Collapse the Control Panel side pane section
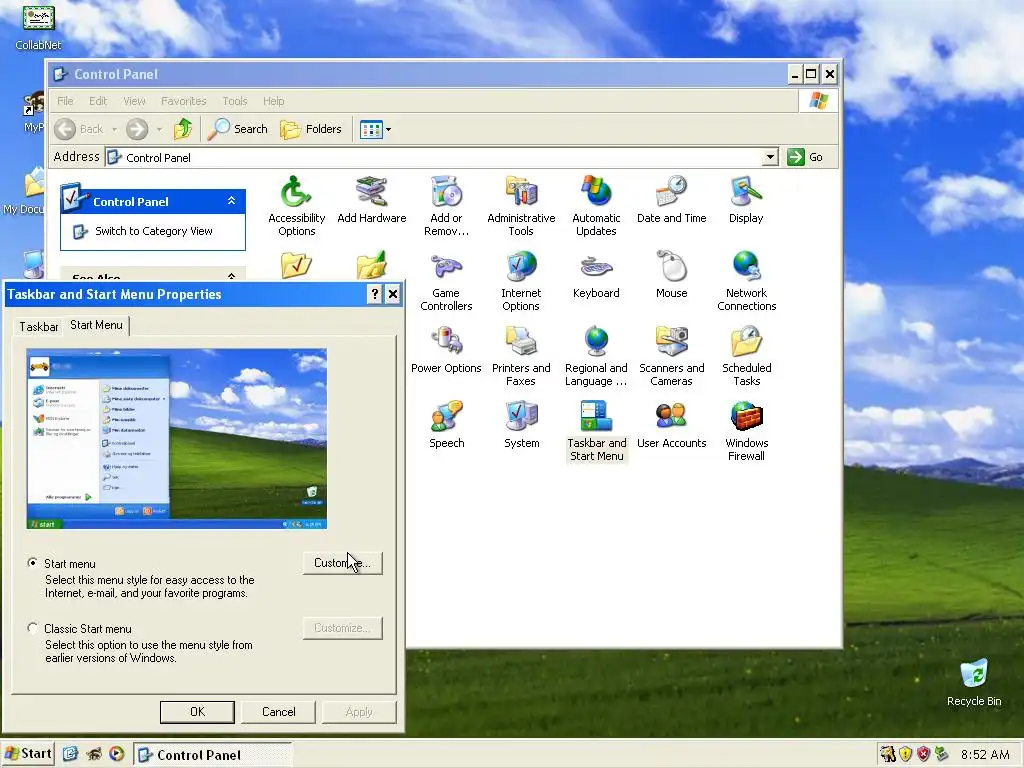 click(231, 201)
